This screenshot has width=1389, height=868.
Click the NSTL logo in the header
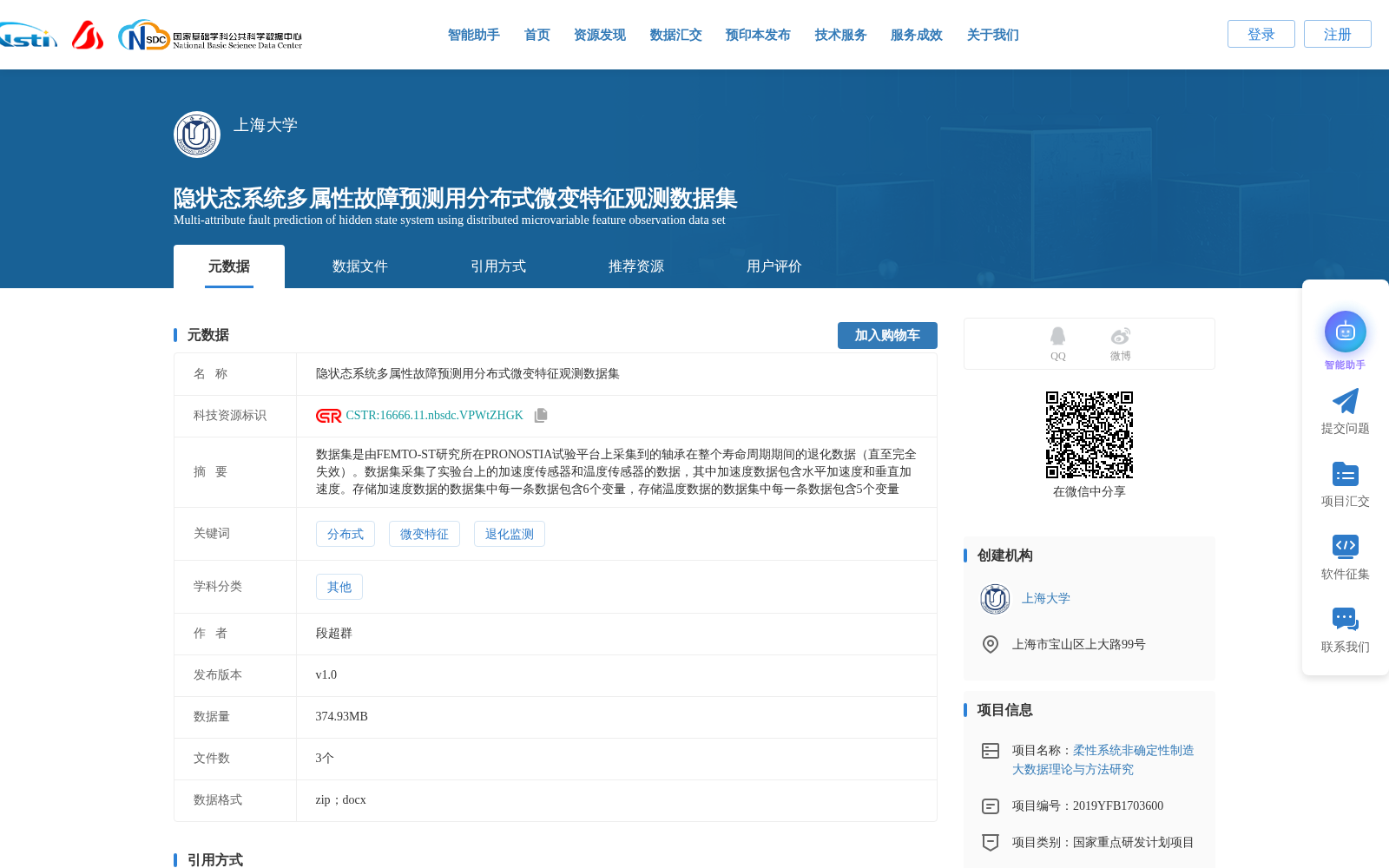(28, 36)
